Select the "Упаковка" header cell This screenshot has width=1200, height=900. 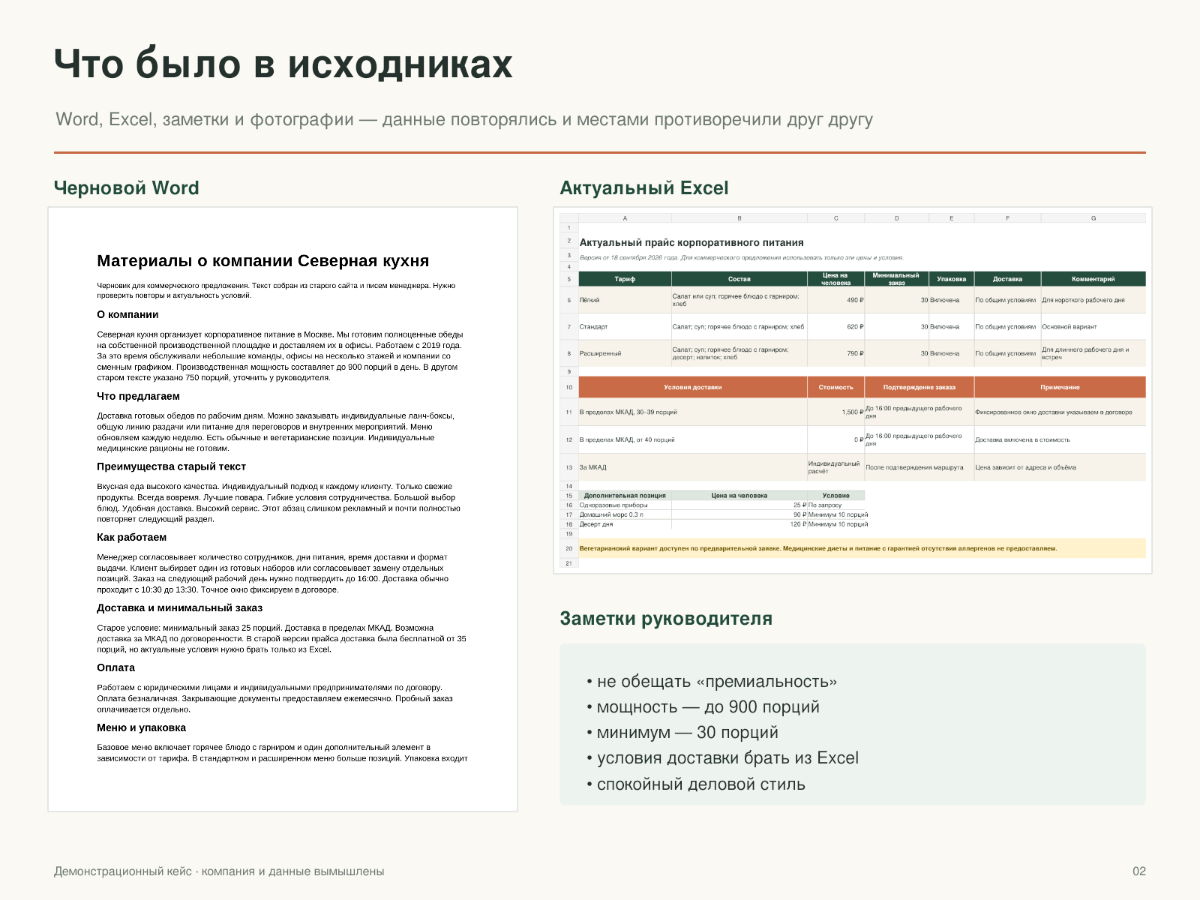pos(951,278)
